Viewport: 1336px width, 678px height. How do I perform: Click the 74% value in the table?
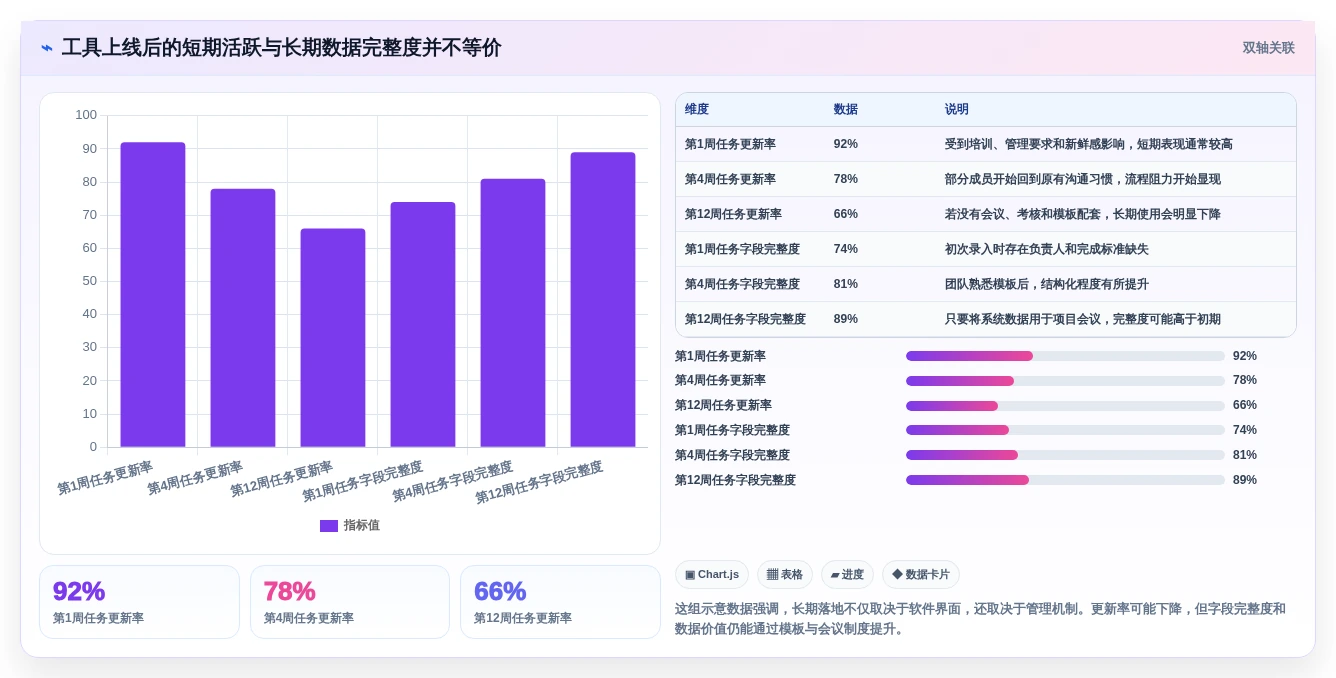[x=846, y=249]
